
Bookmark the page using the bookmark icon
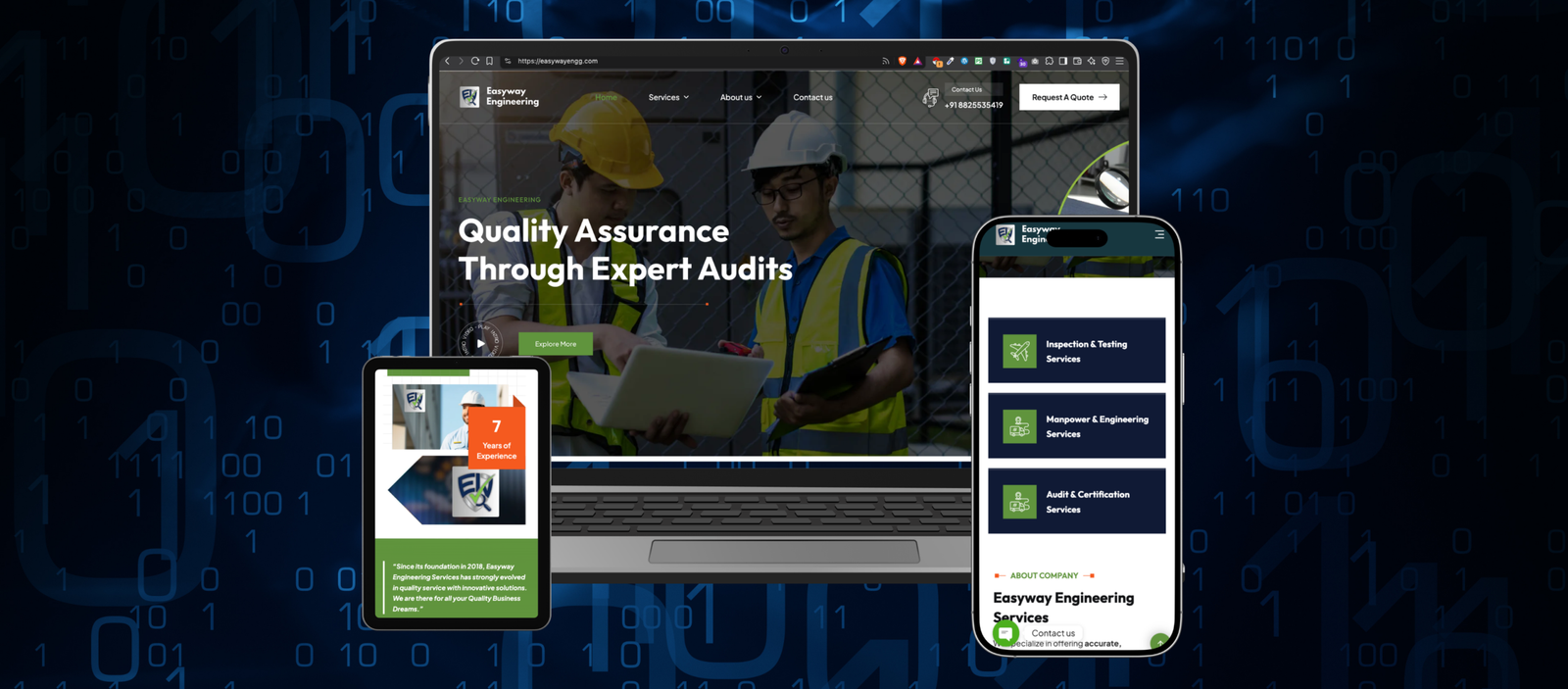click(489, 61)
